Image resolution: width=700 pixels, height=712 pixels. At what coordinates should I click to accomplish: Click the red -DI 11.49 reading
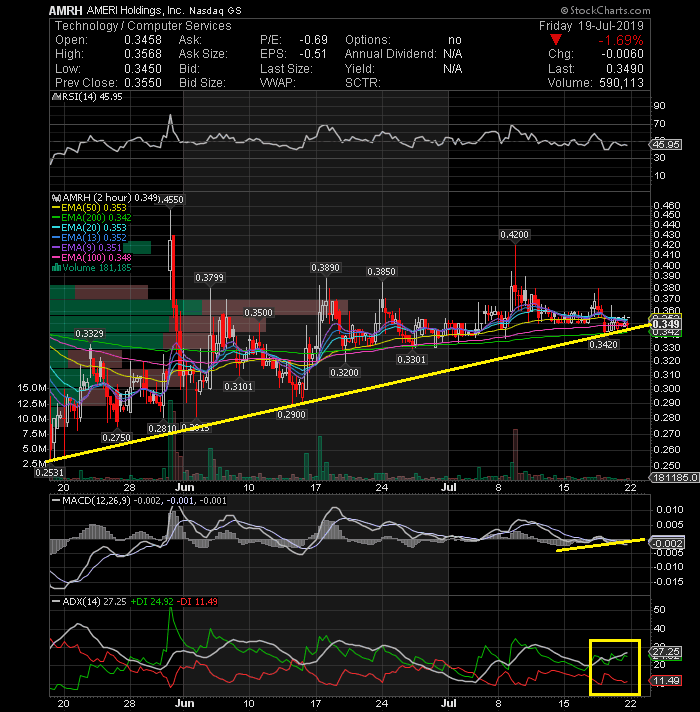click(197, 602)
